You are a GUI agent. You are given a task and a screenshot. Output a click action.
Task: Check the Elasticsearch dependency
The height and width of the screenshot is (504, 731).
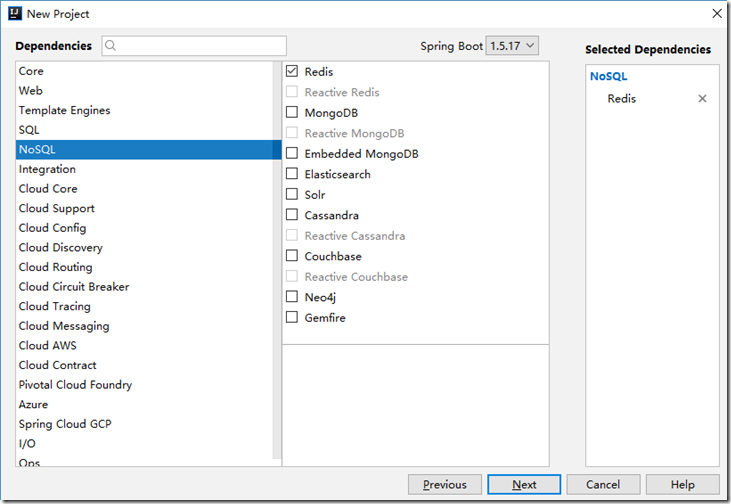(x=292, y=174)
